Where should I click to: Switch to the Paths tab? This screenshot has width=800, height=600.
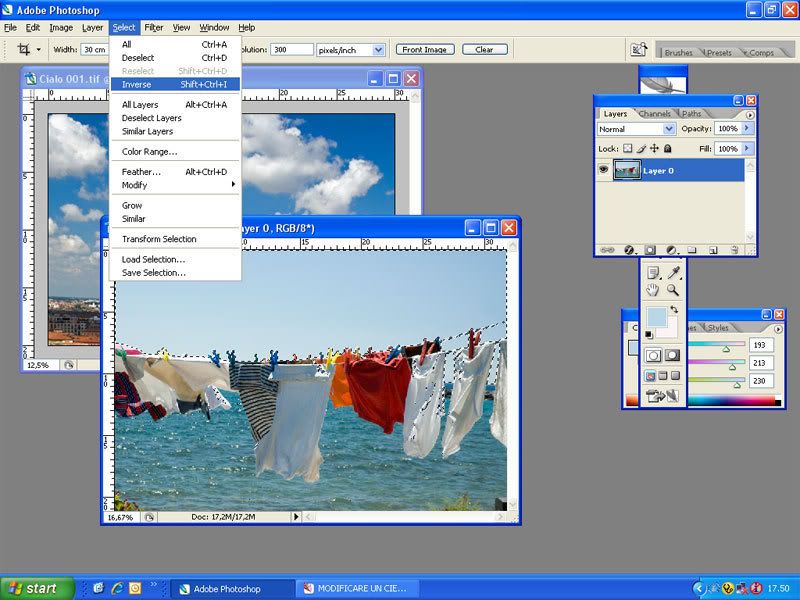pyautogui.click(x=691, y=114)
